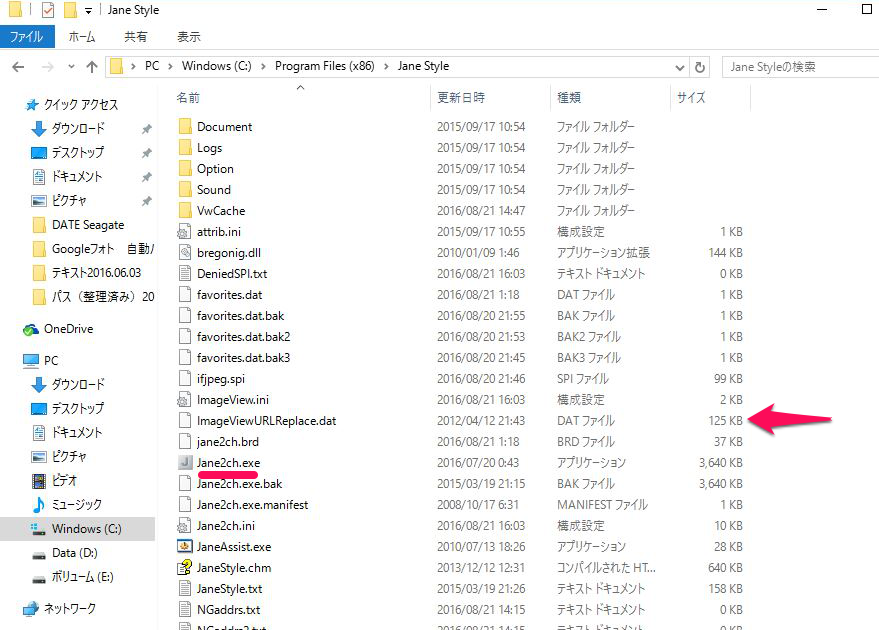Select Data (D:) drive in navigation pane
The width and height of the screenshot is (879, 630).
click(x=75, y=553)
